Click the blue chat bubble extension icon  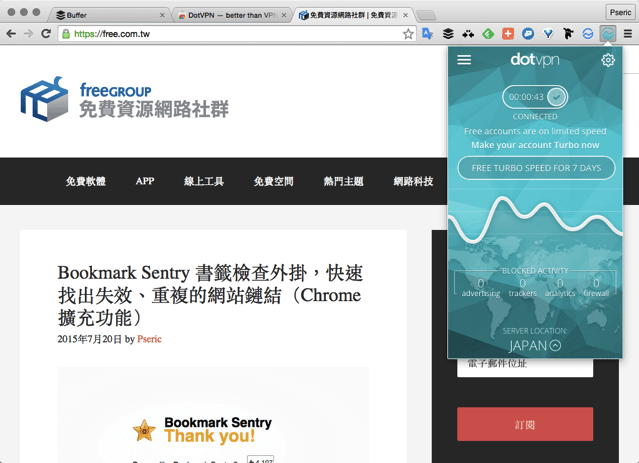point(528,34)
